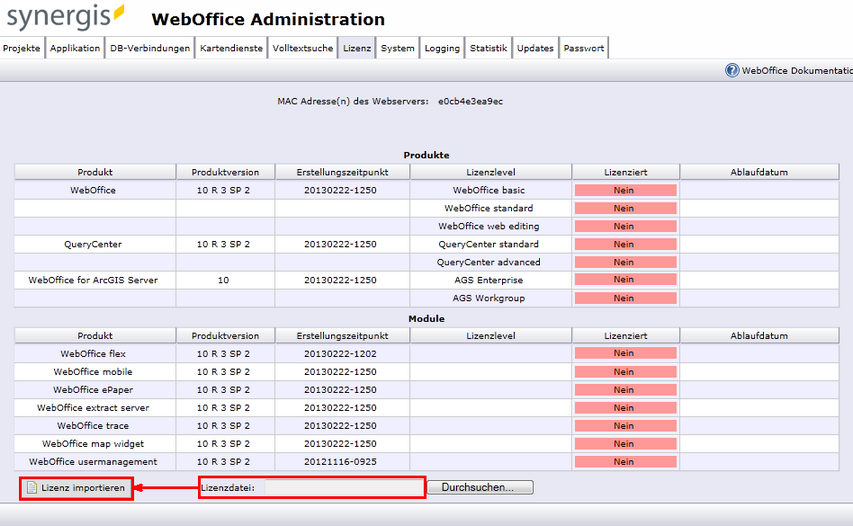Click the WebOffice Dokumentation help icon
853x526 pixels.
732,70
